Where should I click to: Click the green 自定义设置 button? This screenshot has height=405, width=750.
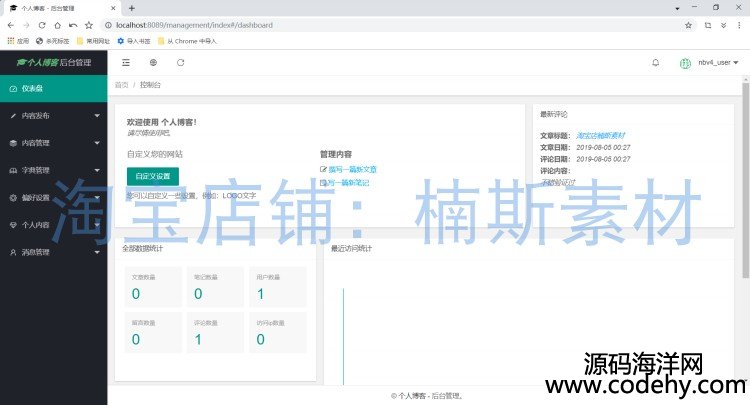(153, 176)
